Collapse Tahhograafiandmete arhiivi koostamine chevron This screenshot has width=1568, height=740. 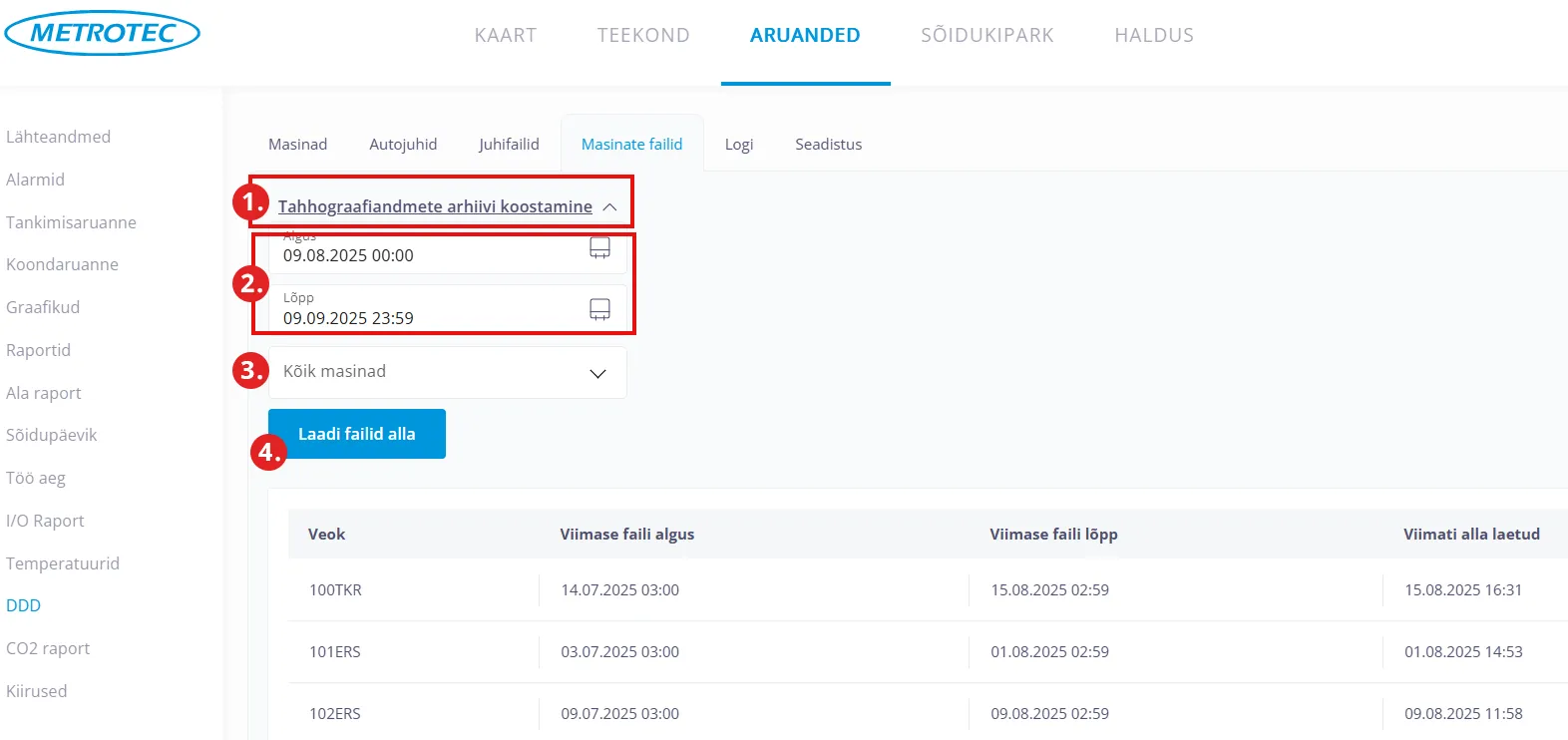[x=609, y=207]
